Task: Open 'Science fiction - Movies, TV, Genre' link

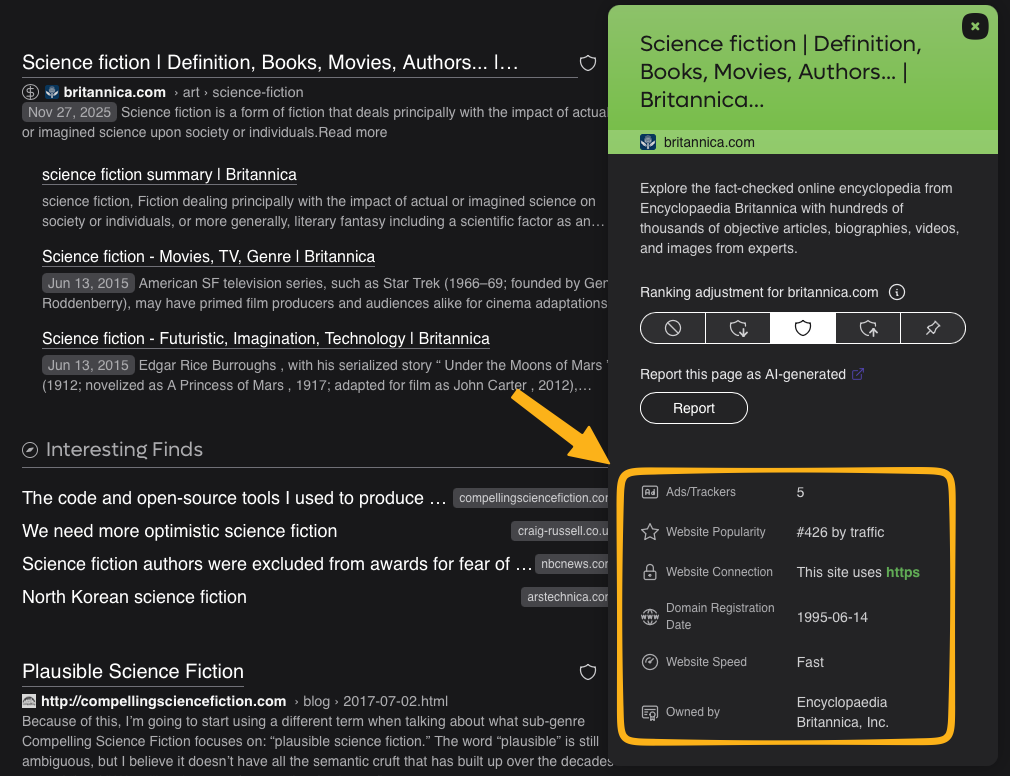Action: (208, 257)
